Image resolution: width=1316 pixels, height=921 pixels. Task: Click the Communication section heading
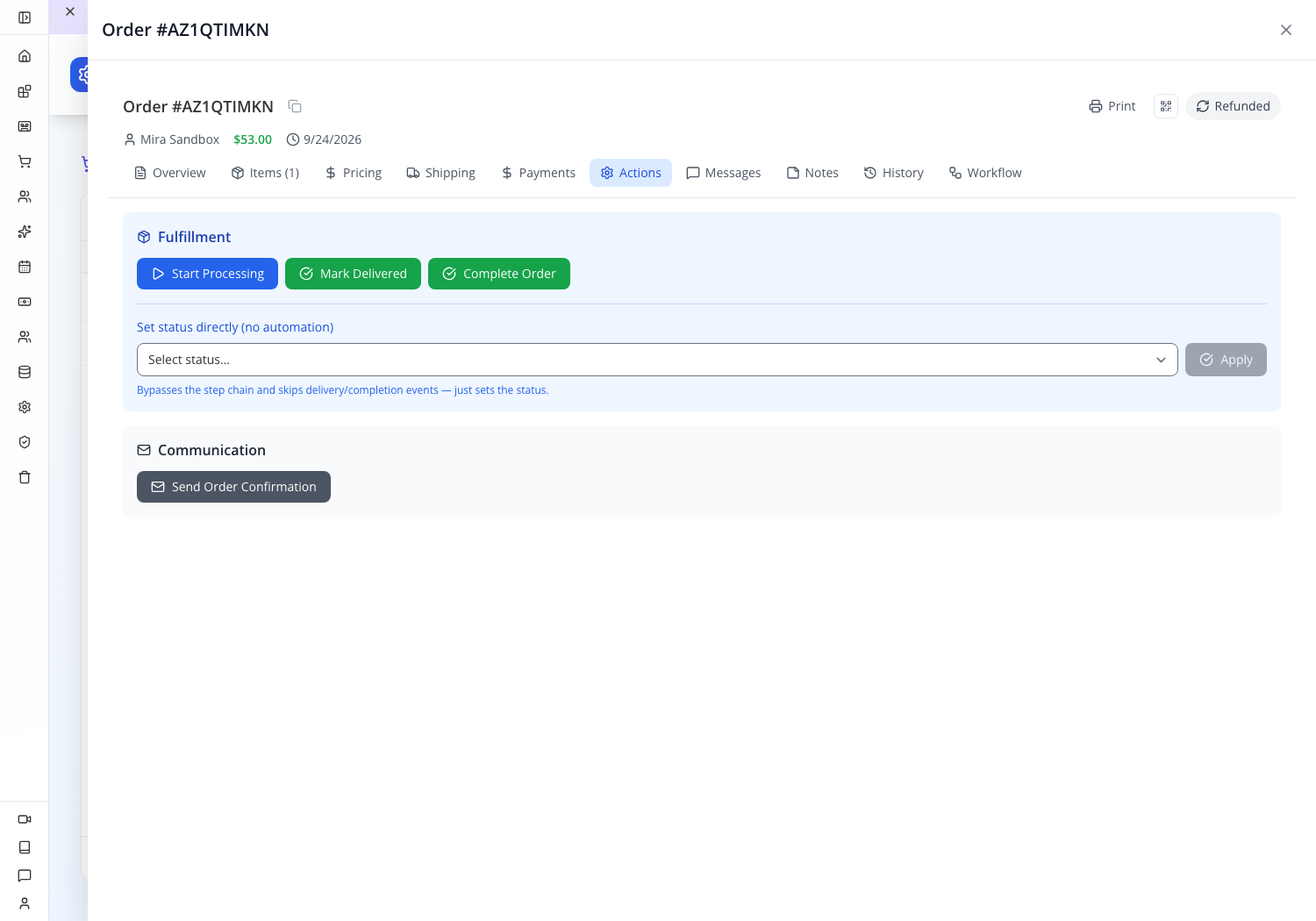click(x=211, y=450)
